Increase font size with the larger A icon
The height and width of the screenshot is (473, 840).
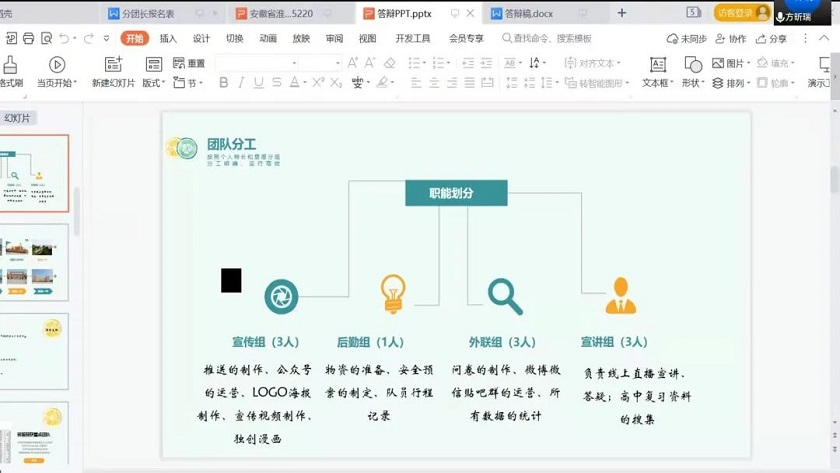[x=352, y=63]
